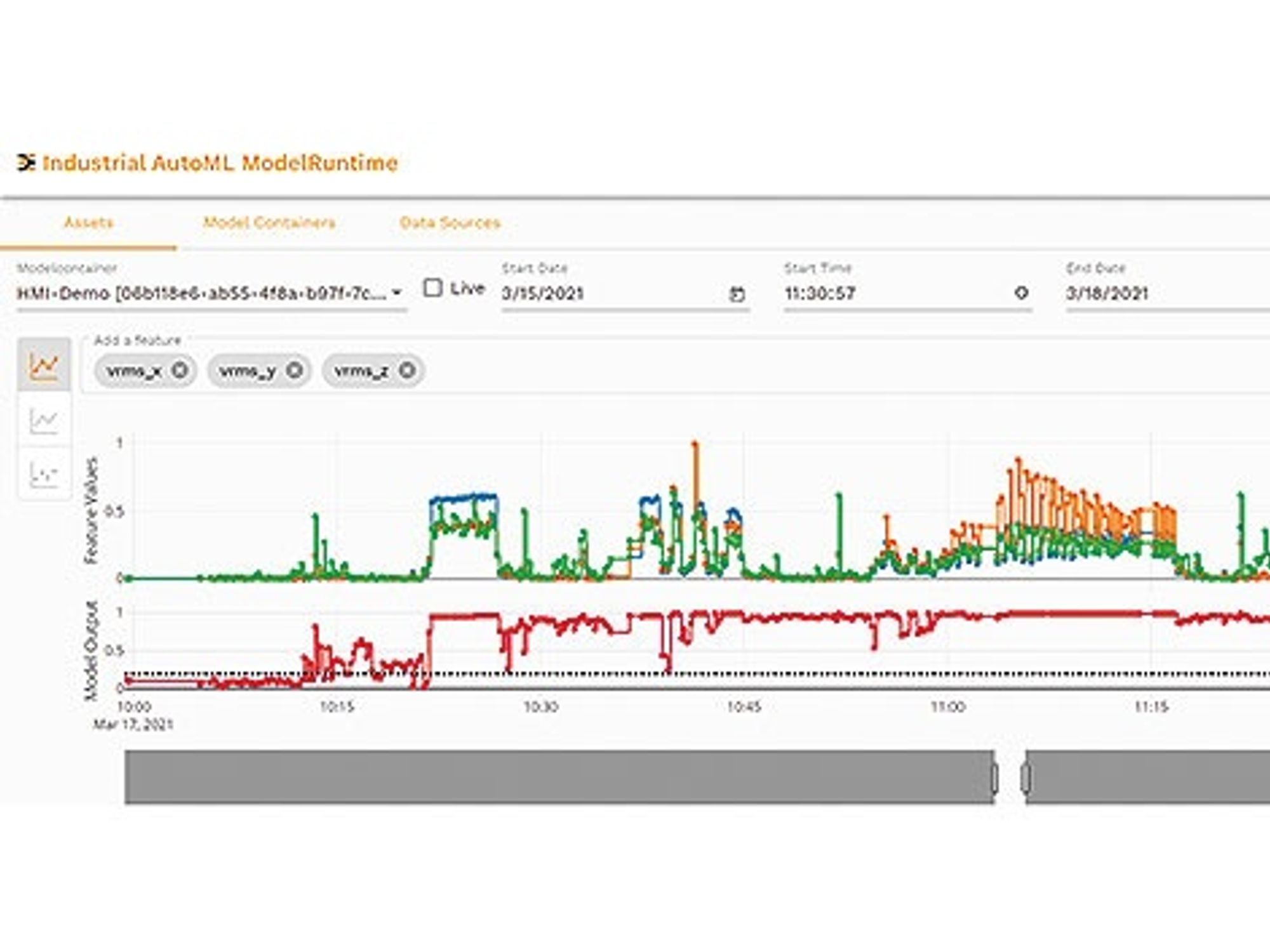Switch to the Model Containers tab

[269, 223]
